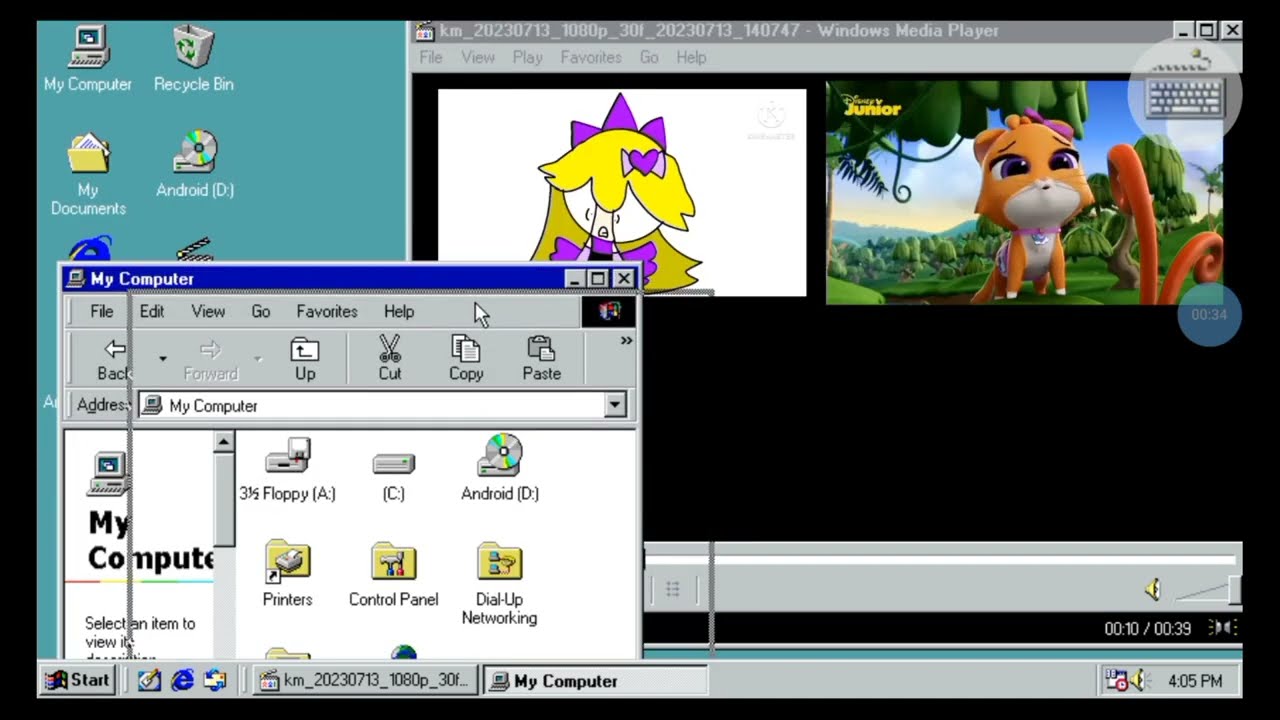Open the Control Panel folder icon

point(393,574)
